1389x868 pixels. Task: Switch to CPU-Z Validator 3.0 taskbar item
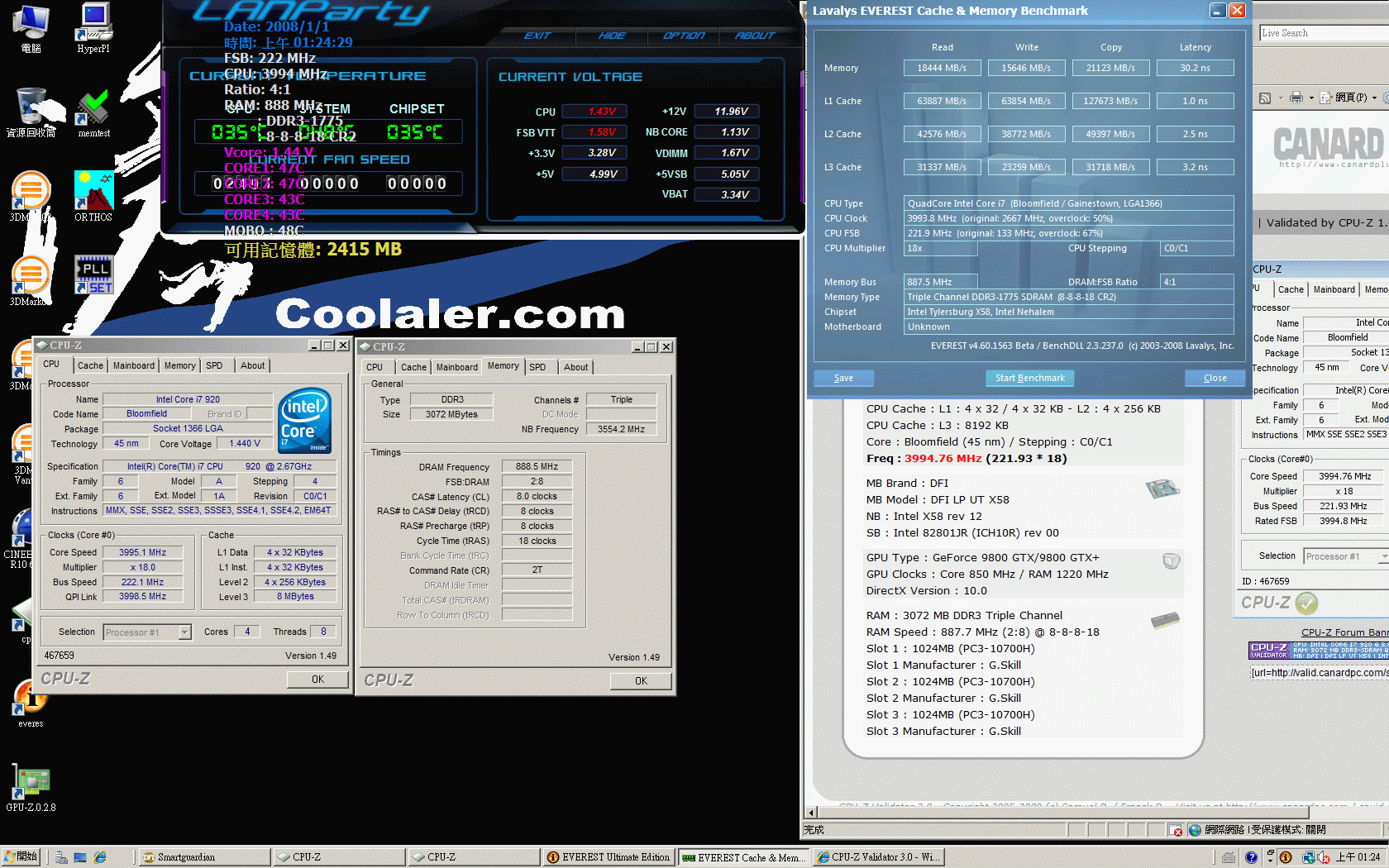pyautogui.click(x=879, y=857)
